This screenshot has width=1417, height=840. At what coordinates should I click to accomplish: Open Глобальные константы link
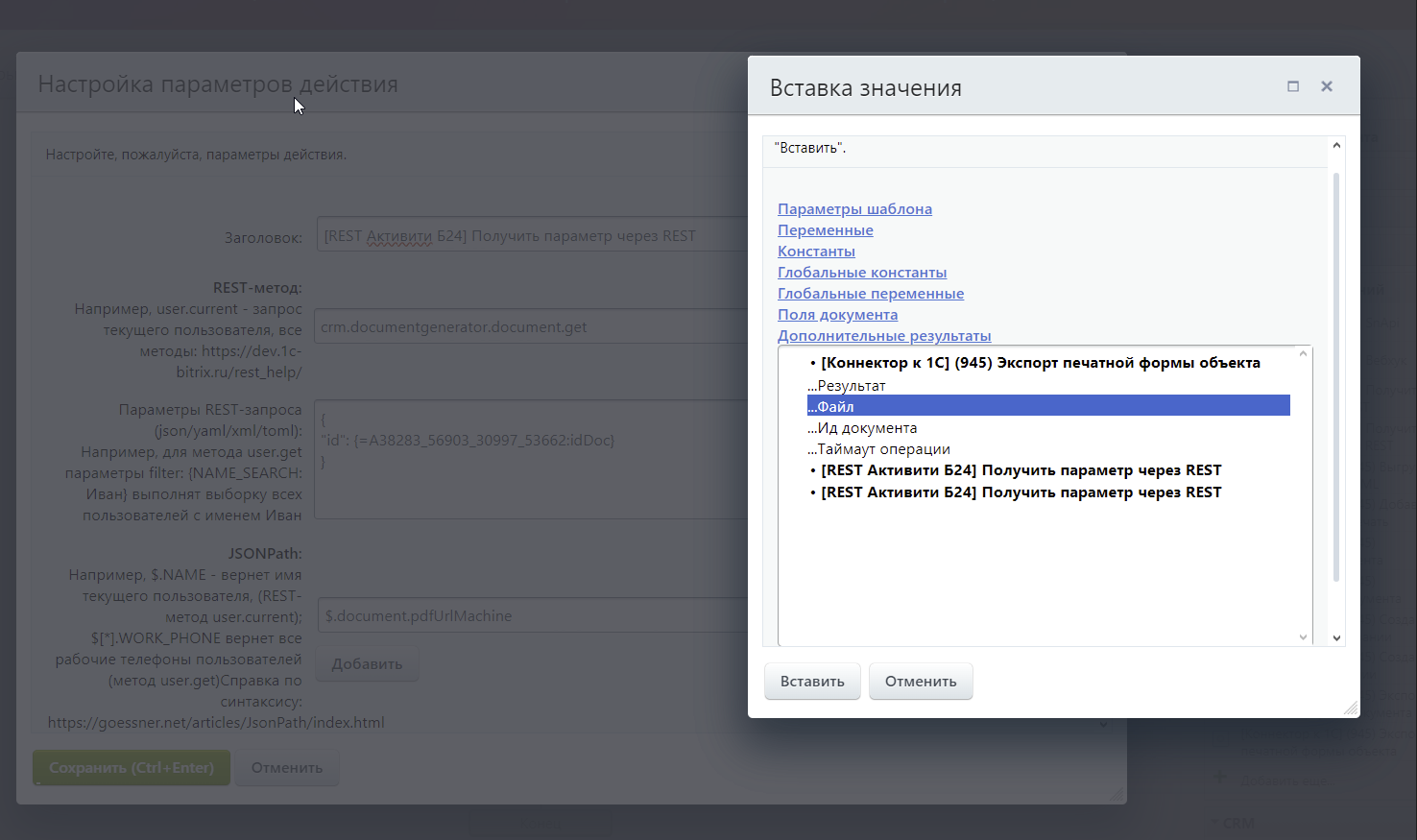point(862,273)
